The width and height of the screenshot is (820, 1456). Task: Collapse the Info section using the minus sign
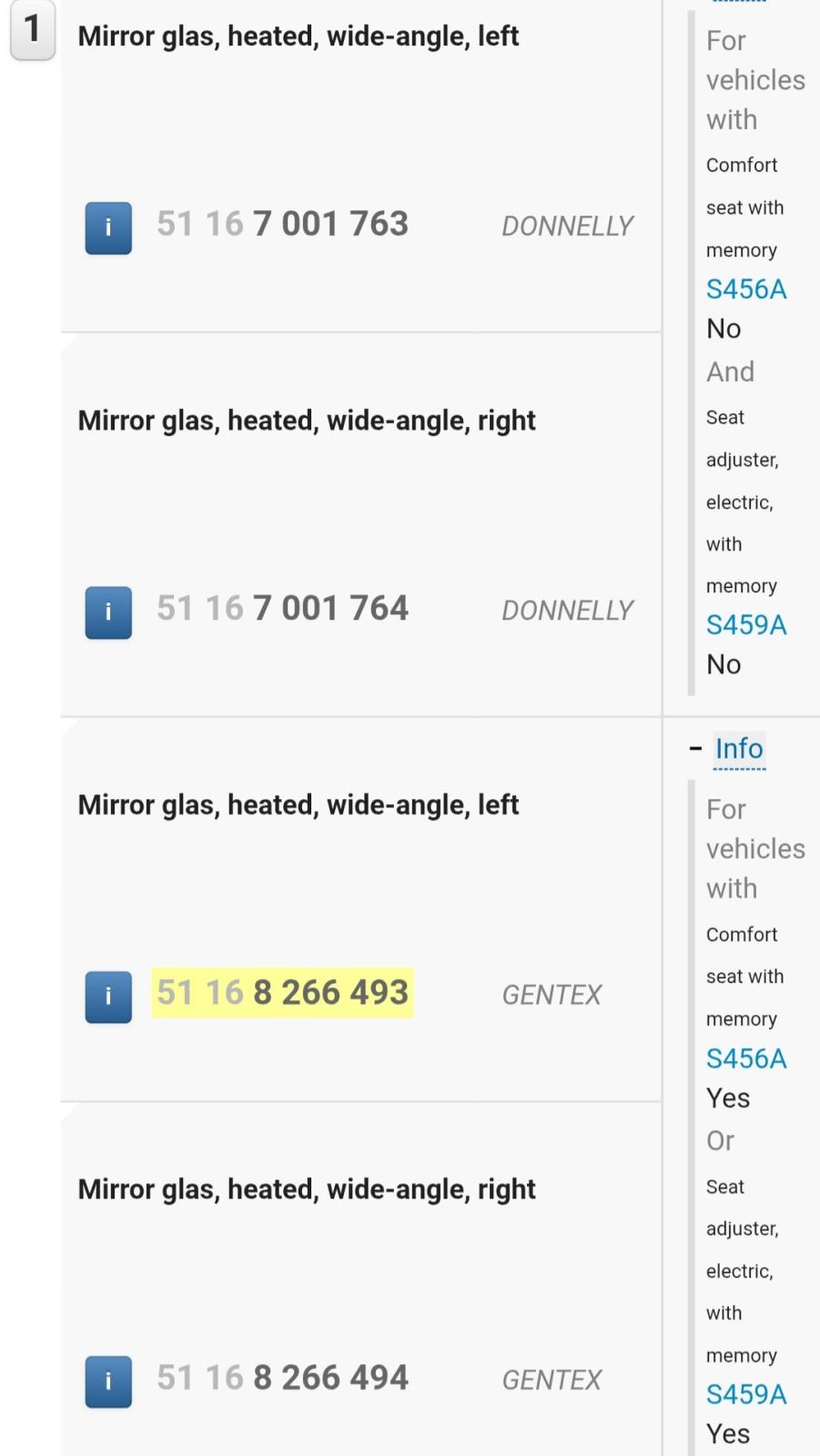tap(696, 749)
